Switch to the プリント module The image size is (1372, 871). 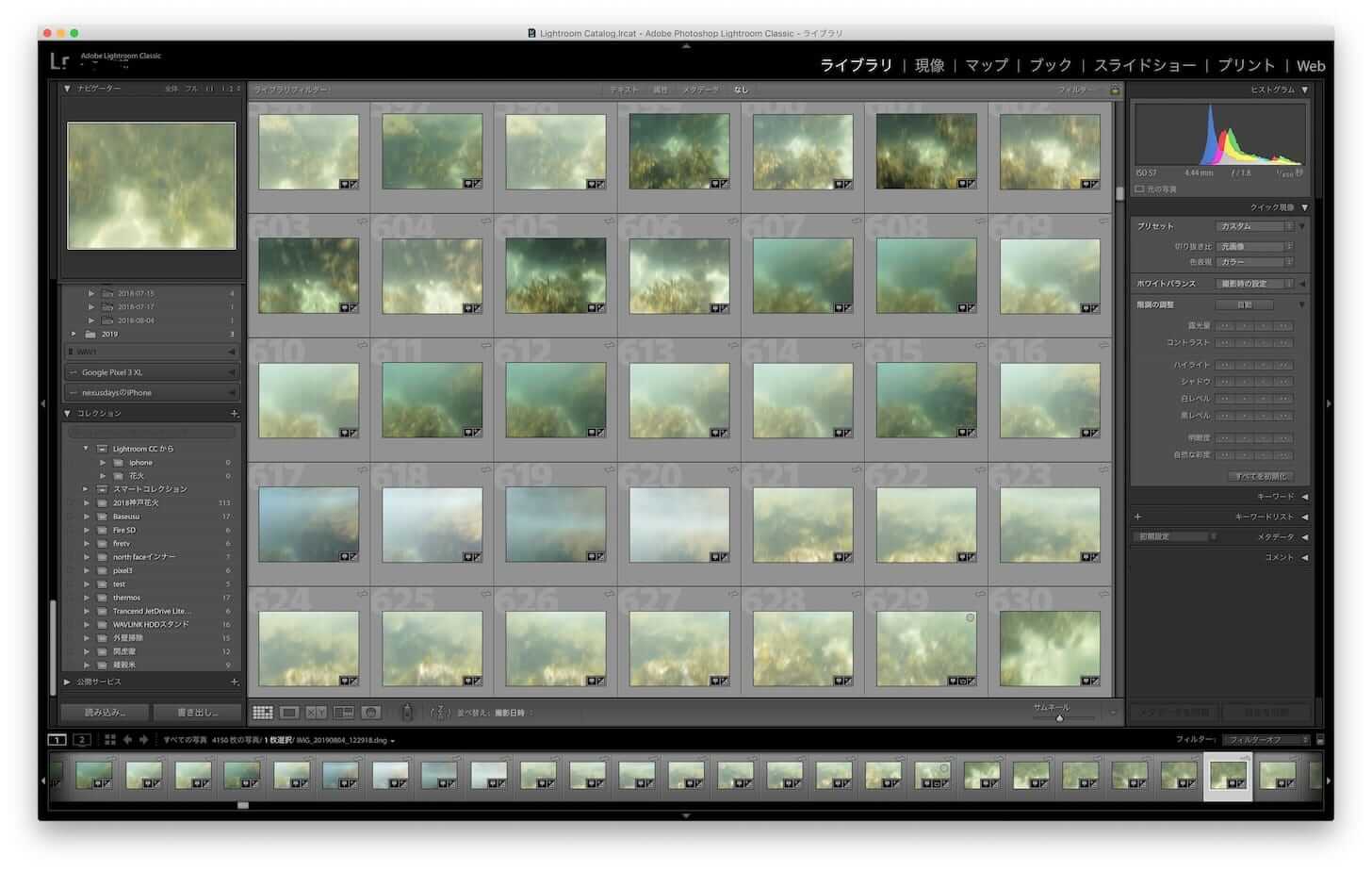tap(1247, 65)
